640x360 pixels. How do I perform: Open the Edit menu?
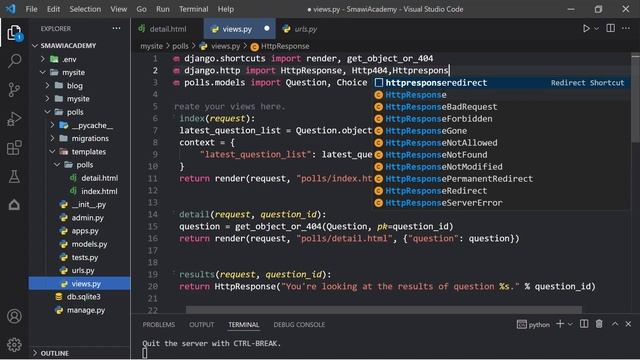tap(53, 9)
